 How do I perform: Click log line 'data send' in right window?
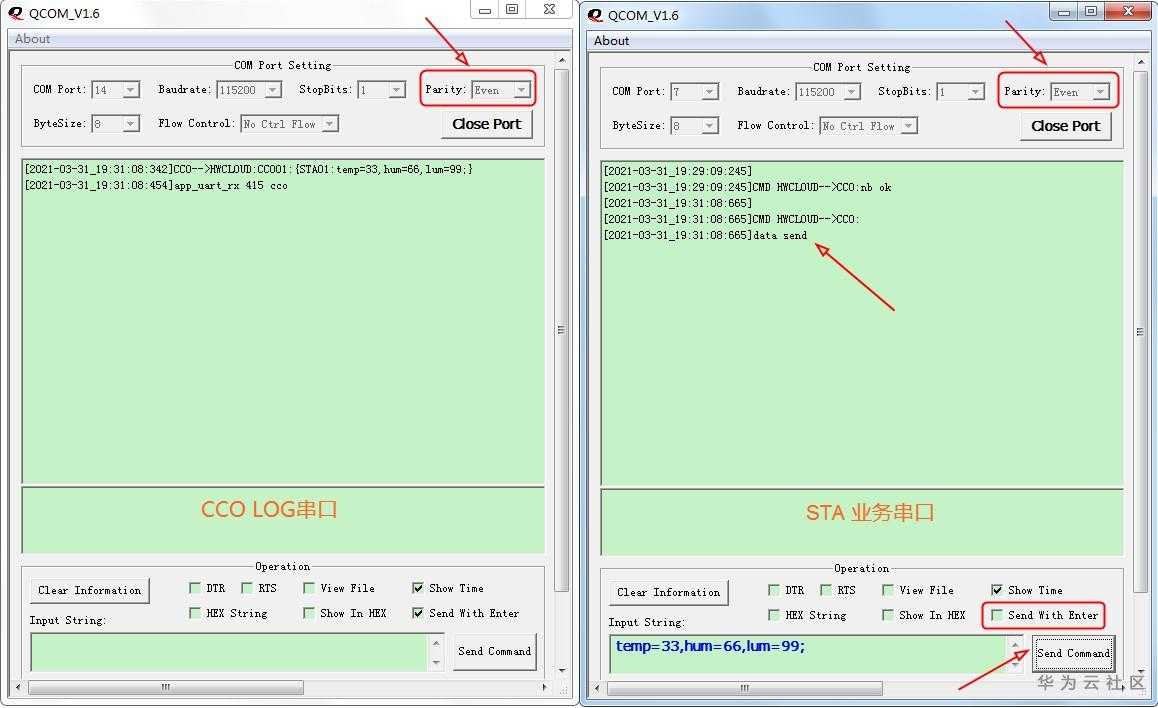click(x=705, y=236)
